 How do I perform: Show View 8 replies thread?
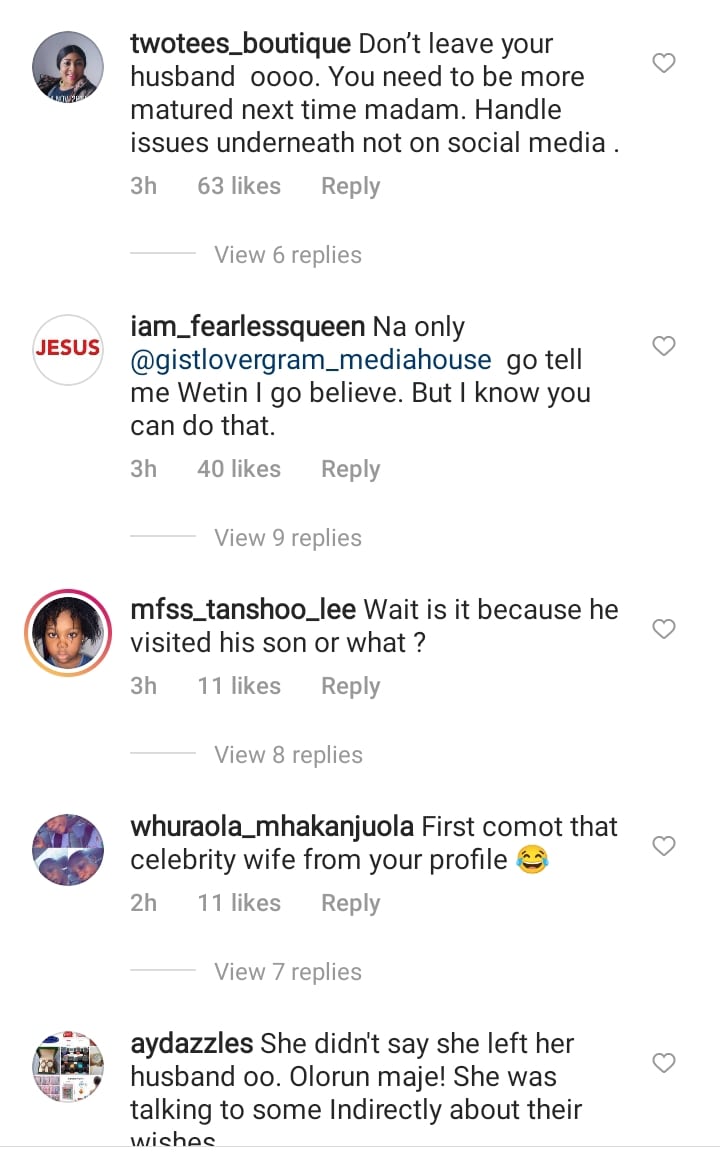point(288,755)
